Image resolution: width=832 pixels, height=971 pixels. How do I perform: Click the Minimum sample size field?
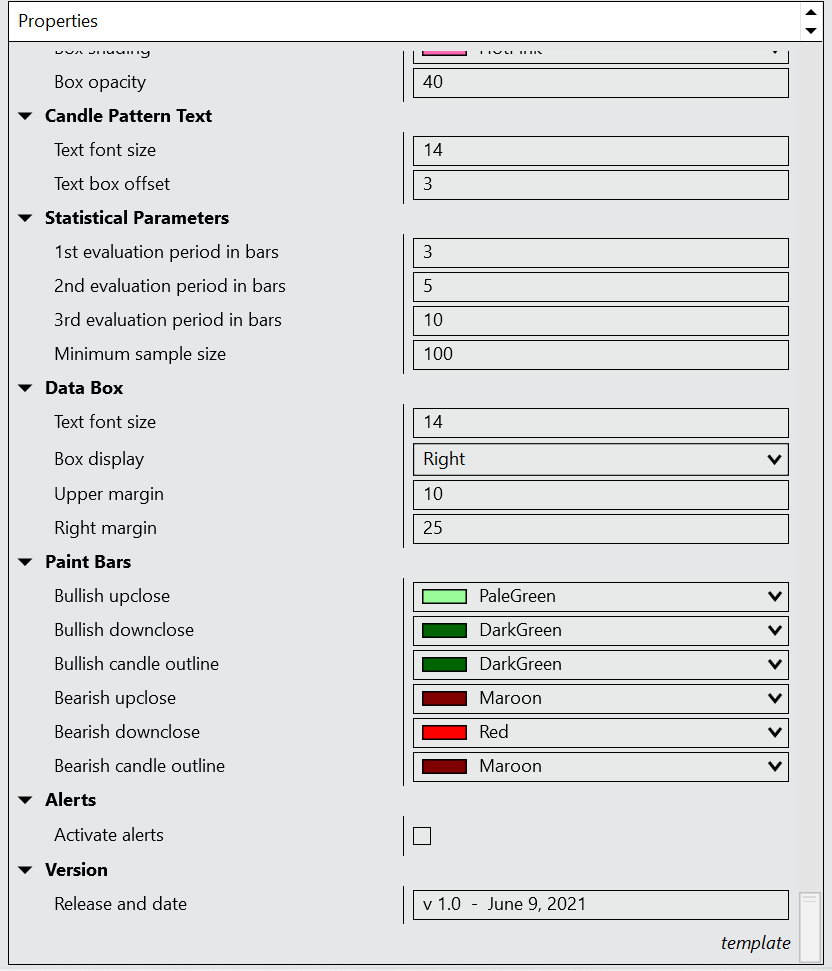pos(600,354)
